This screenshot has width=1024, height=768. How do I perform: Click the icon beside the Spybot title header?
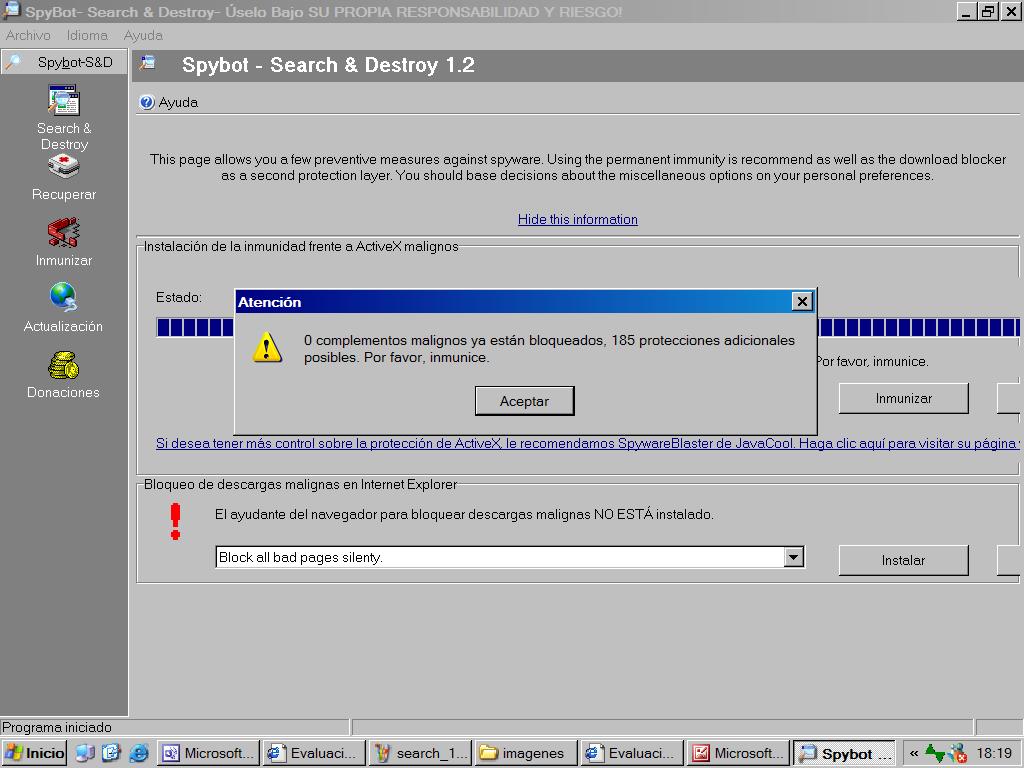click(148, 63)
